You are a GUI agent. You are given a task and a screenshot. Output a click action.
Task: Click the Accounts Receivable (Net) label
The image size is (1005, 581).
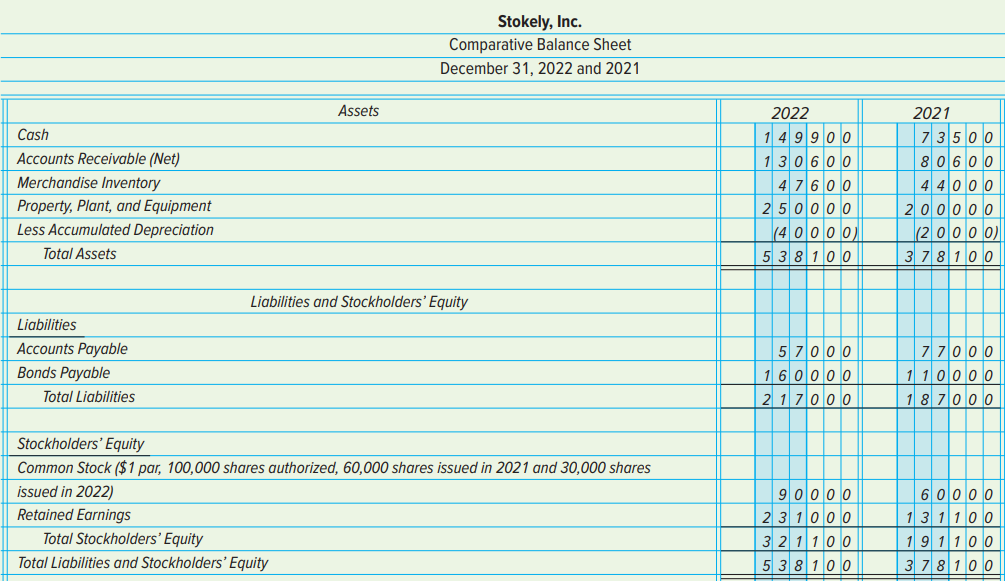(99, 159)
